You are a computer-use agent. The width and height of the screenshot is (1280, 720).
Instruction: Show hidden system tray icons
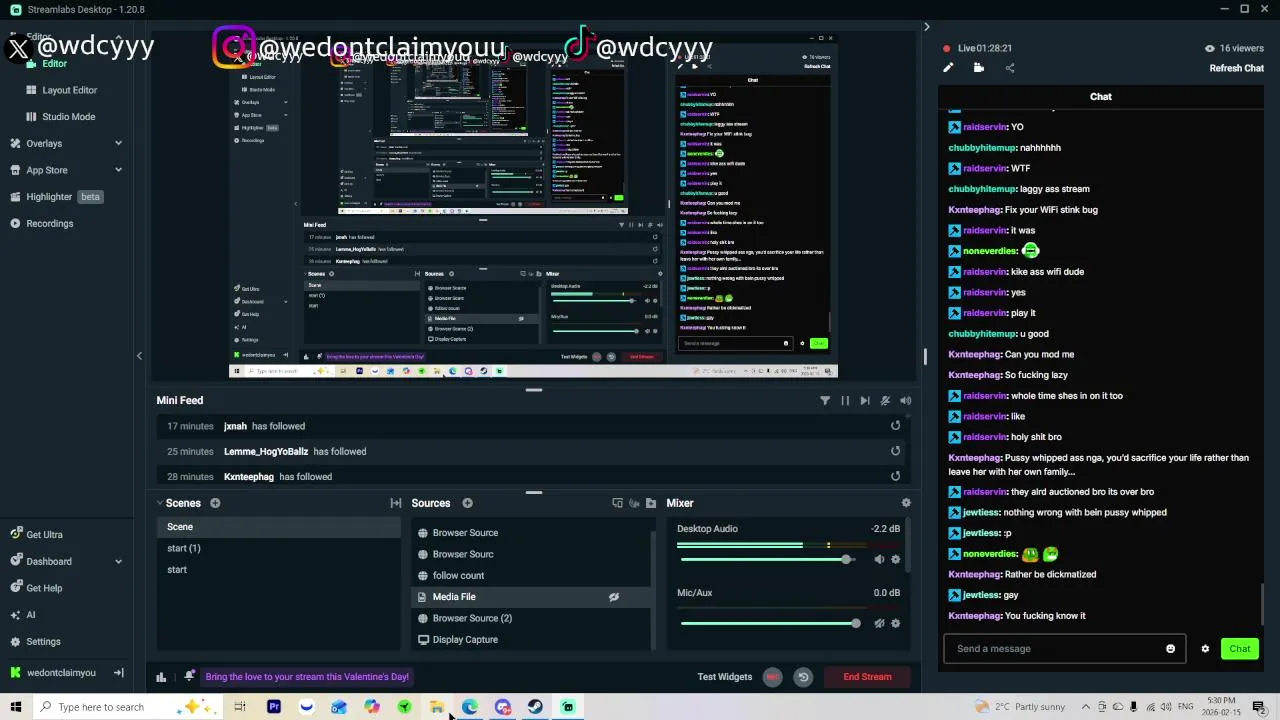tap(1085, 707)
